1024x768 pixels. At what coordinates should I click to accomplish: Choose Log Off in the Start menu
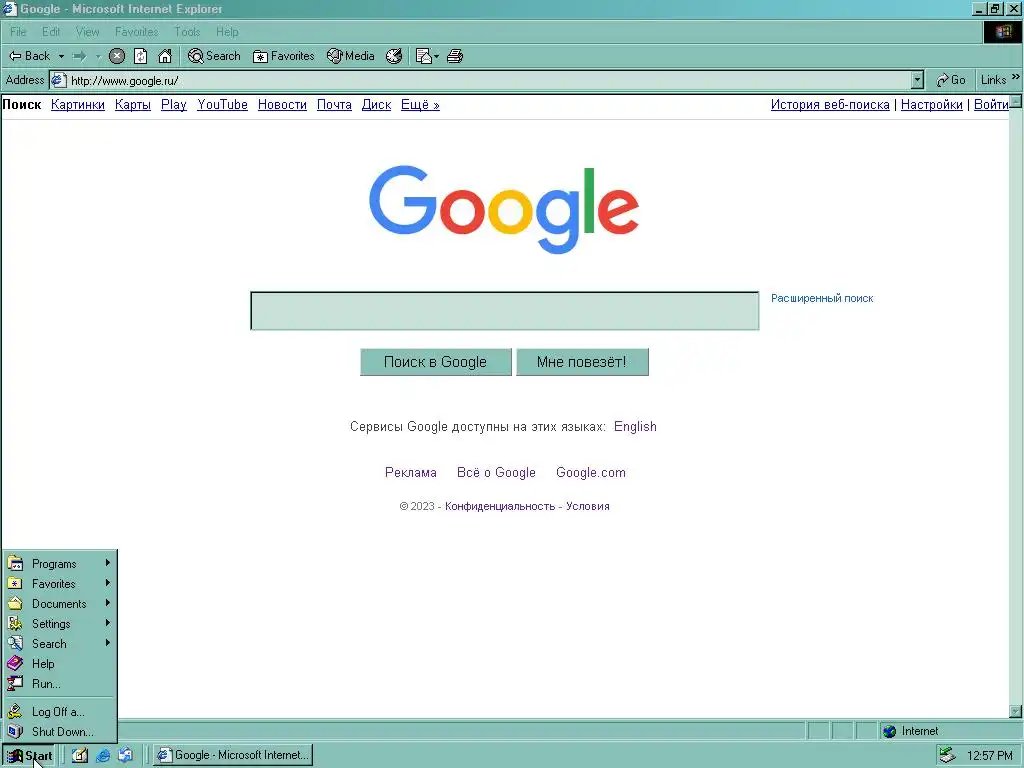pyautogui.click(x=59, y=712)
